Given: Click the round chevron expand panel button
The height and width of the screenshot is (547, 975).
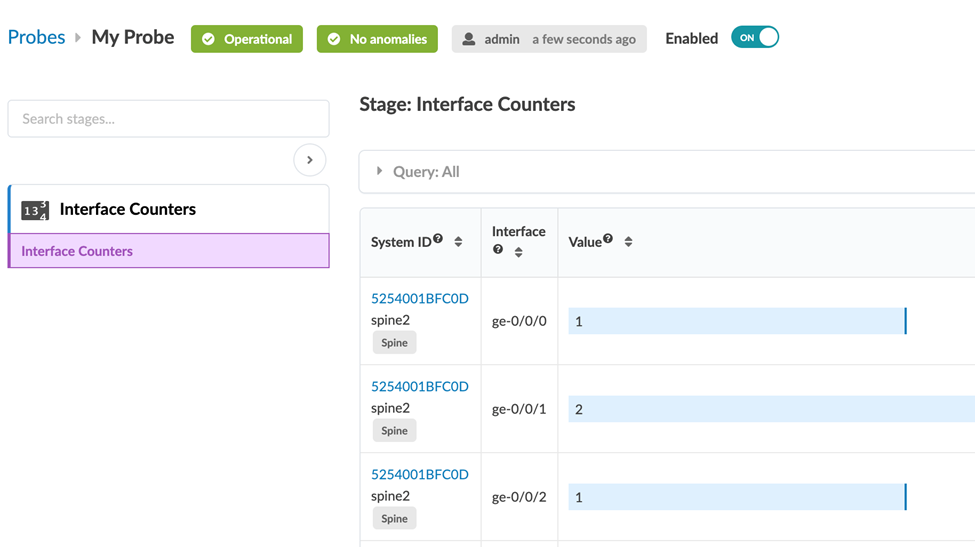Looking at the screenshot, I should click(x=310, y=160).
